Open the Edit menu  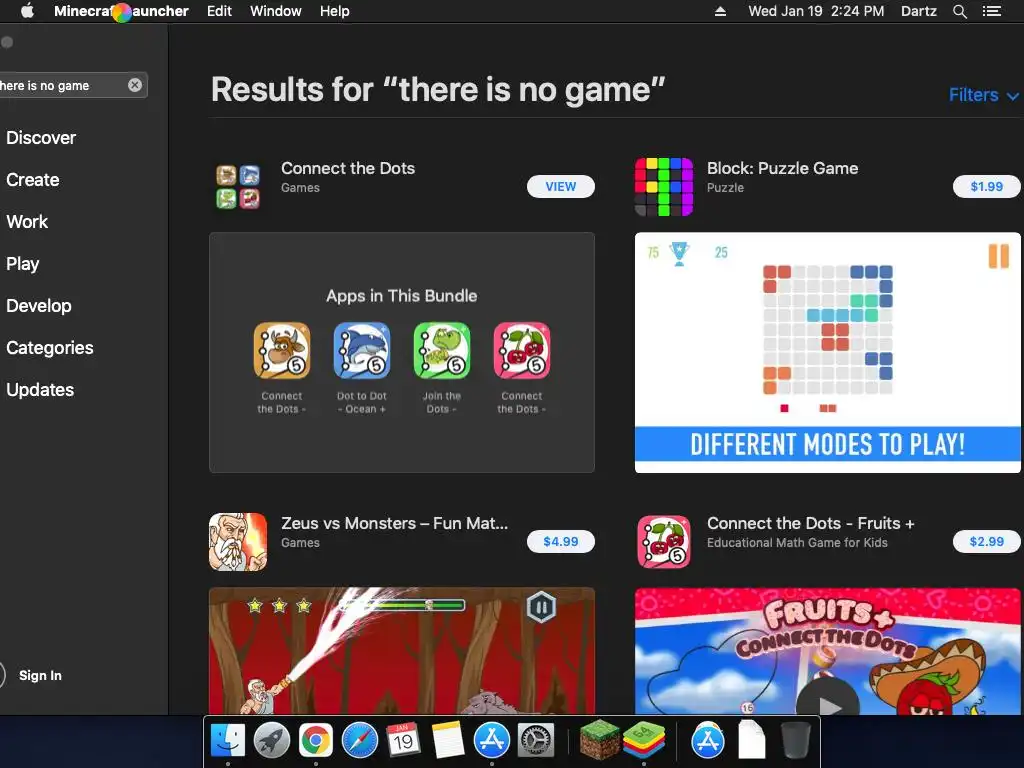pos(219,11)
